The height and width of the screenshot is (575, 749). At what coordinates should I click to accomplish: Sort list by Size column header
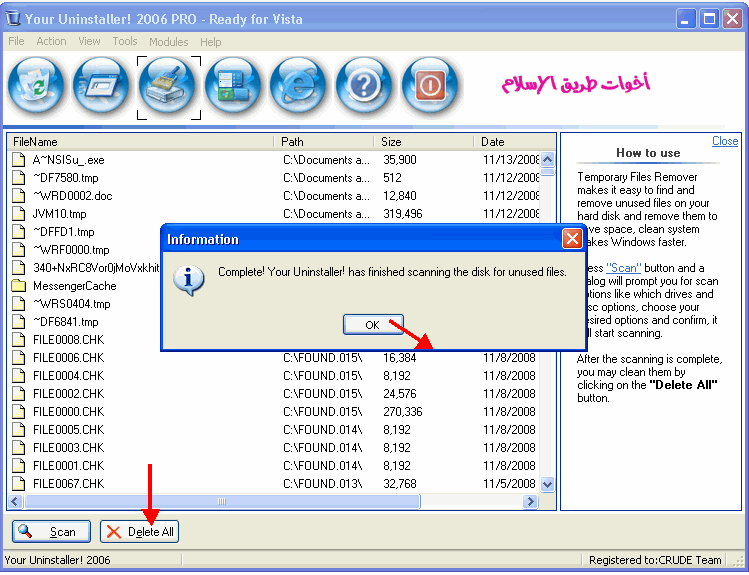[424, 142]
